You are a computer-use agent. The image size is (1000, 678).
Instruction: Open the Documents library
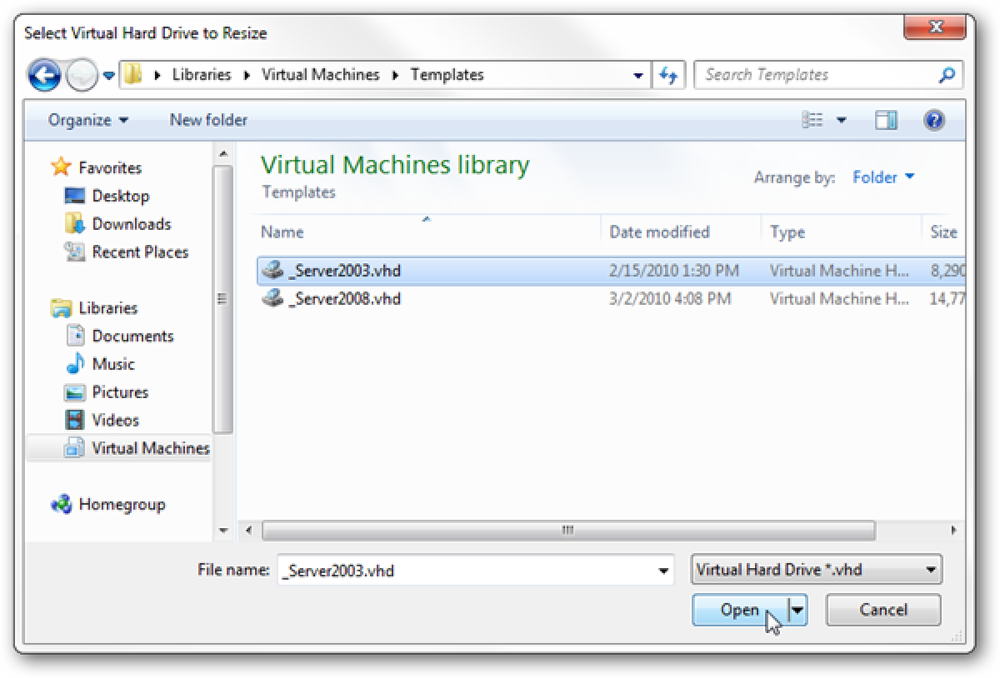coord(133,336)
